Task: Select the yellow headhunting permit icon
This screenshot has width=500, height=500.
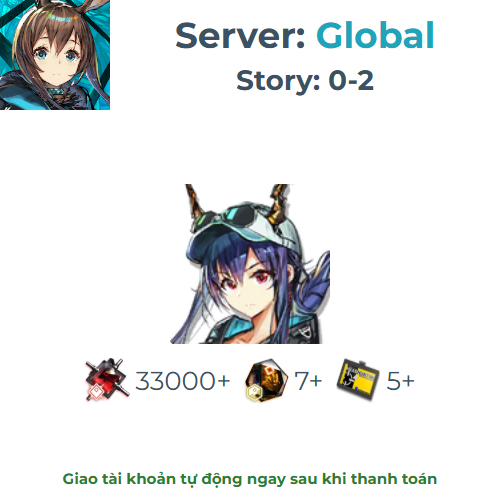Action: (358, 379)
